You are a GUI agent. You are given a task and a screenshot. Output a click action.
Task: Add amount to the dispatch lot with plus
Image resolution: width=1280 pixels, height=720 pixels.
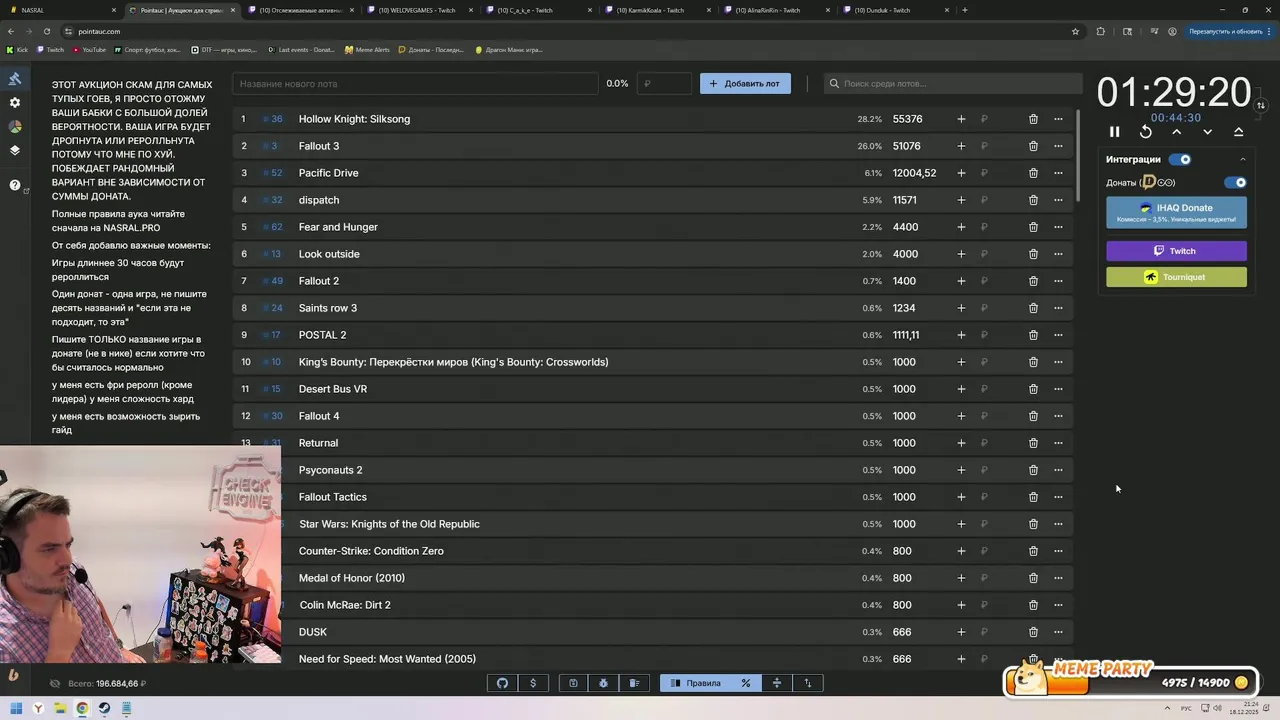click(x=961, y=200)
